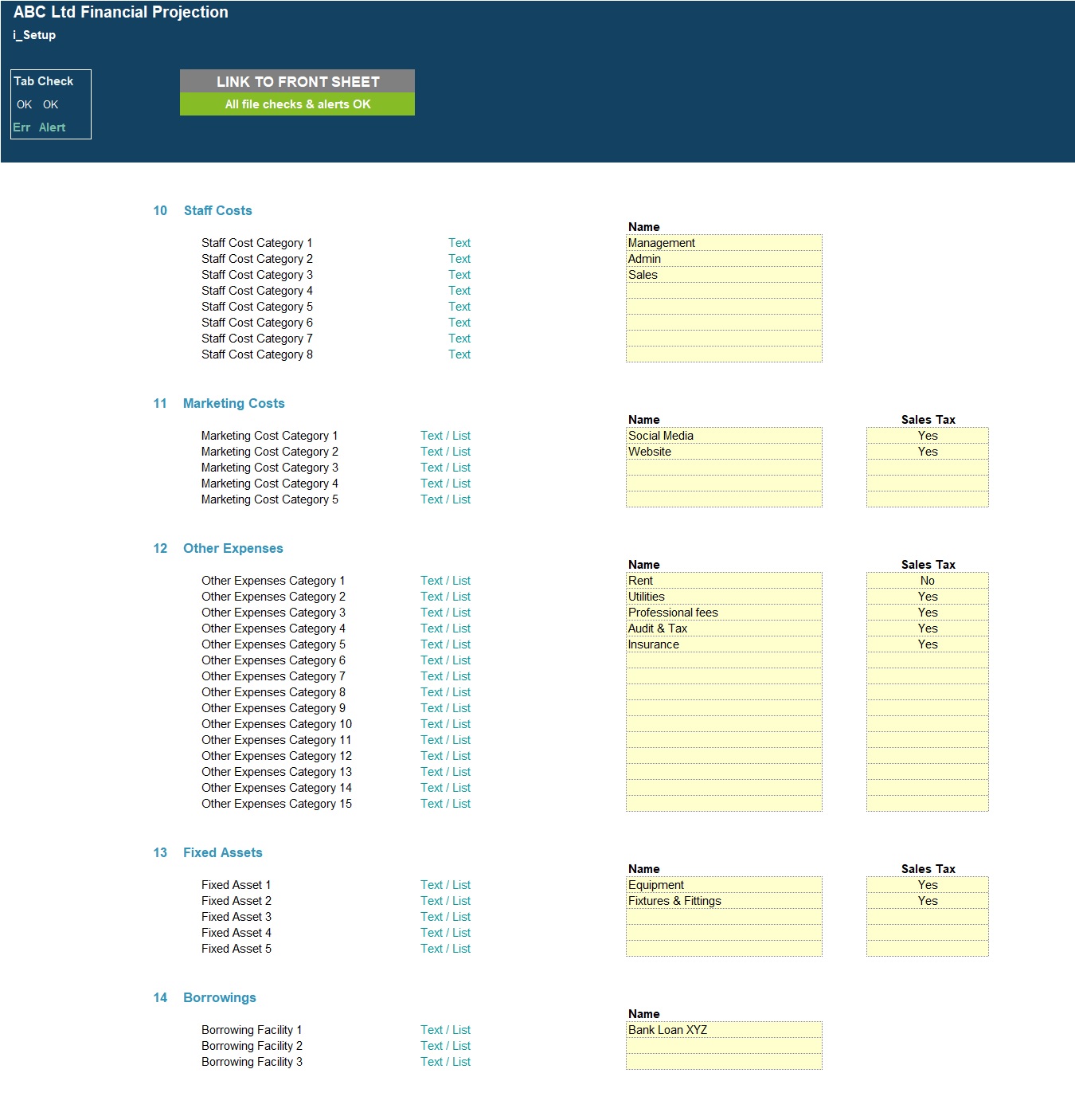Click the Alert legend label in Tab Check
The image size is (1075, 1120).
tap(52, 127)
